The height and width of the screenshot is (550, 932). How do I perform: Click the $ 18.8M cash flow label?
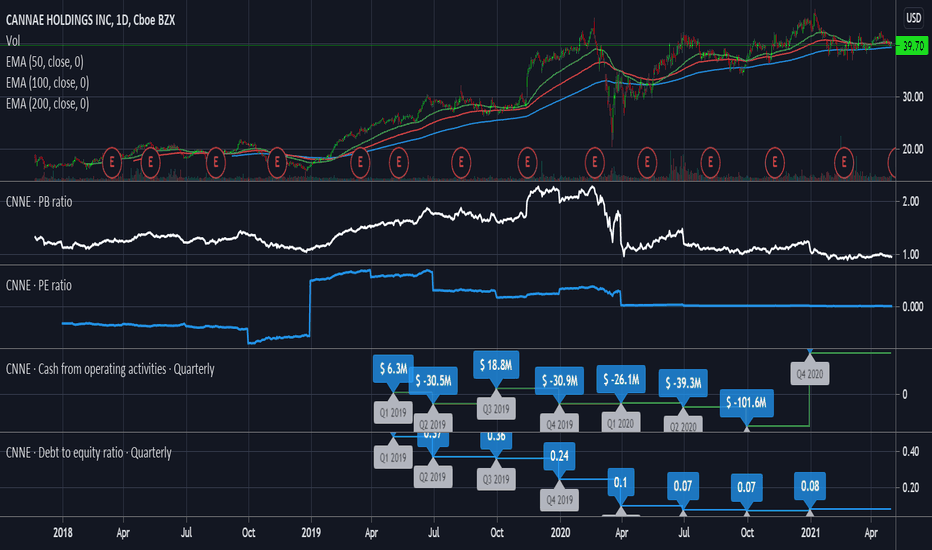496,365
